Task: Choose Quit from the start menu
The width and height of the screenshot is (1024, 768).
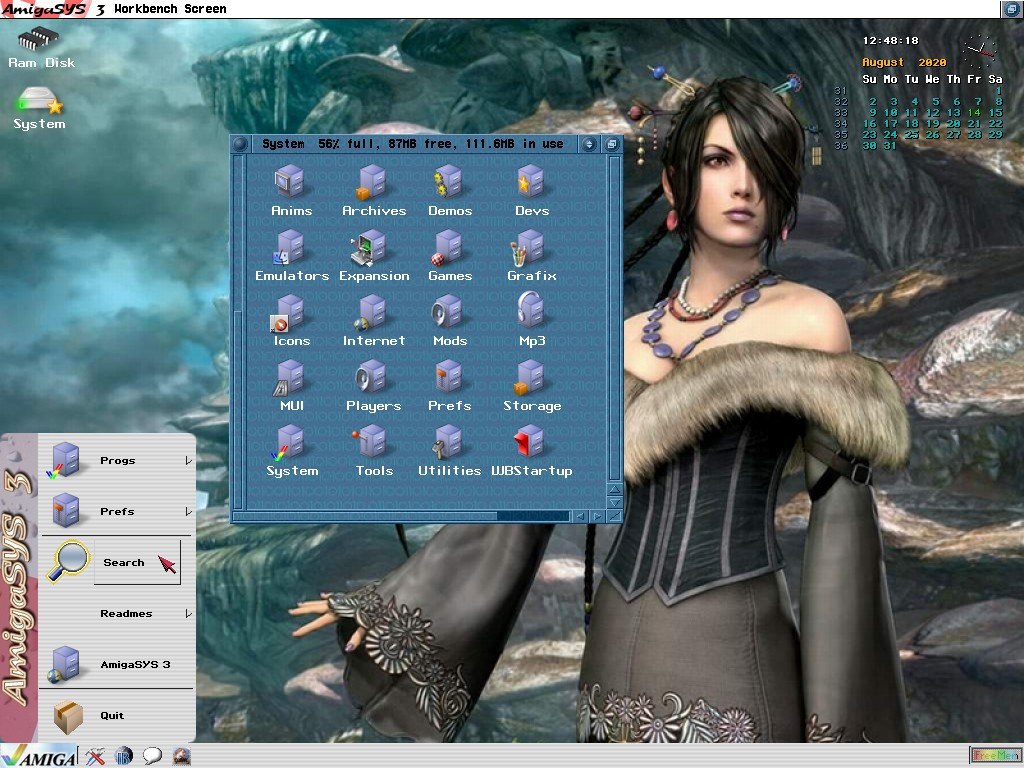Action: (x=111, y=716)
